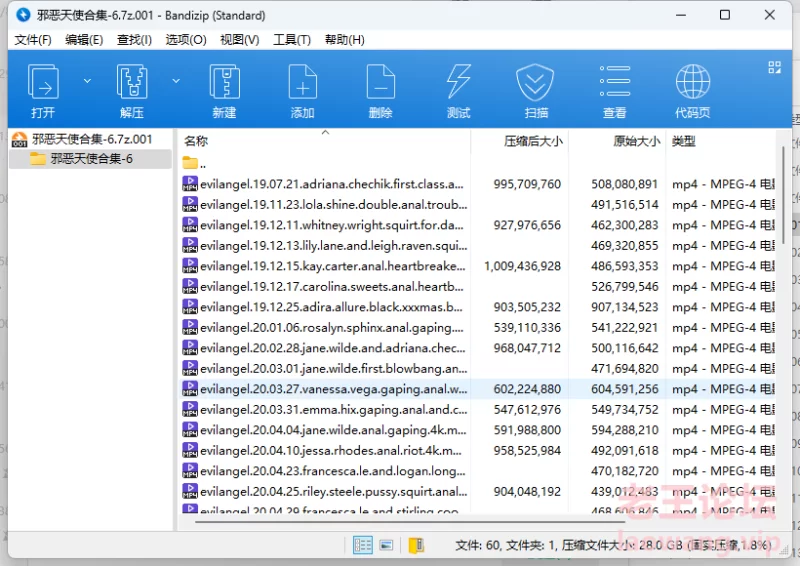Click the sort arrow above the name column
Viewport: 800px width, 566px height.
tap(325, 133)
